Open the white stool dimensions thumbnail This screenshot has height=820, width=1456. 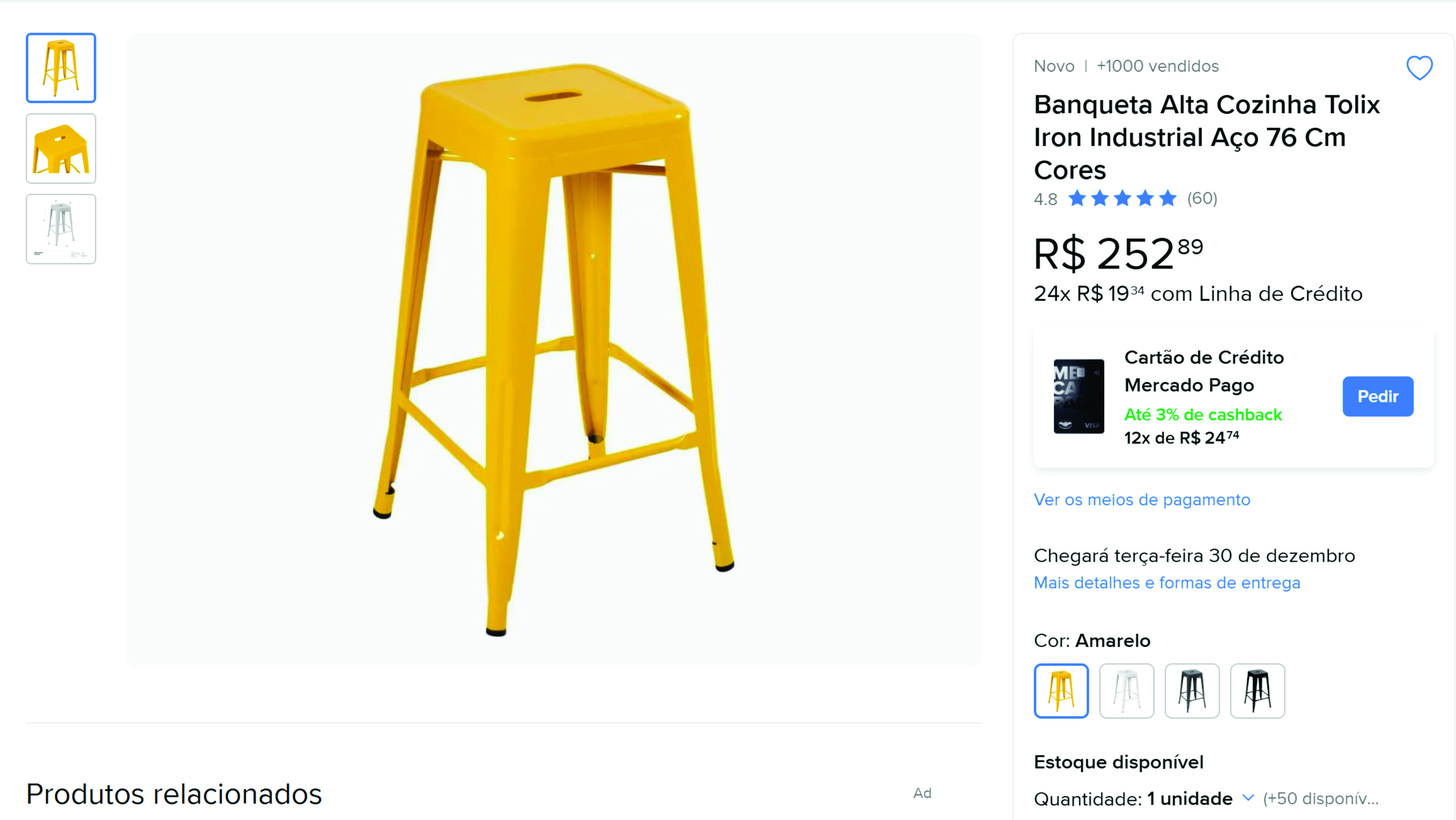tap(61, 229)
